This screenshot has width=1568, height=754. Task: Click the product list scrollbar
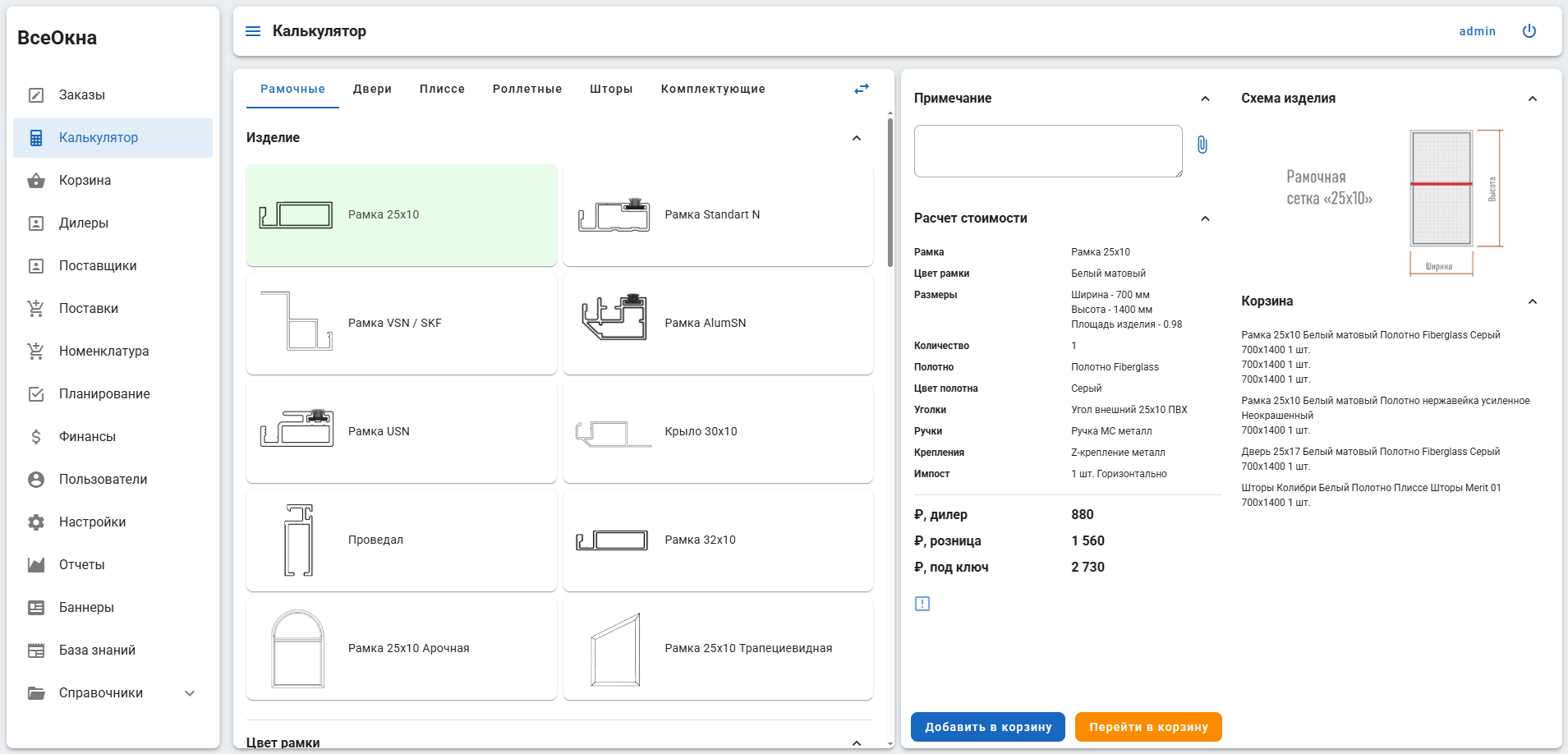tap(890, 193)
